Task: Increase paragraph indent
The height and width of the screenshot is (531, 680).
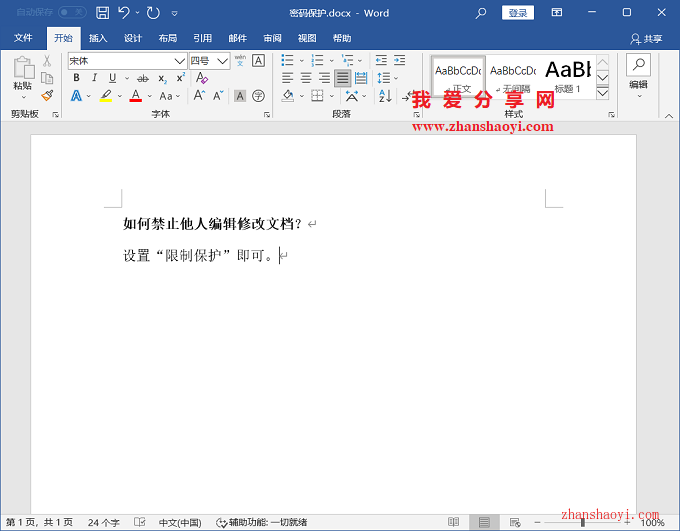Action: [399, 60]
